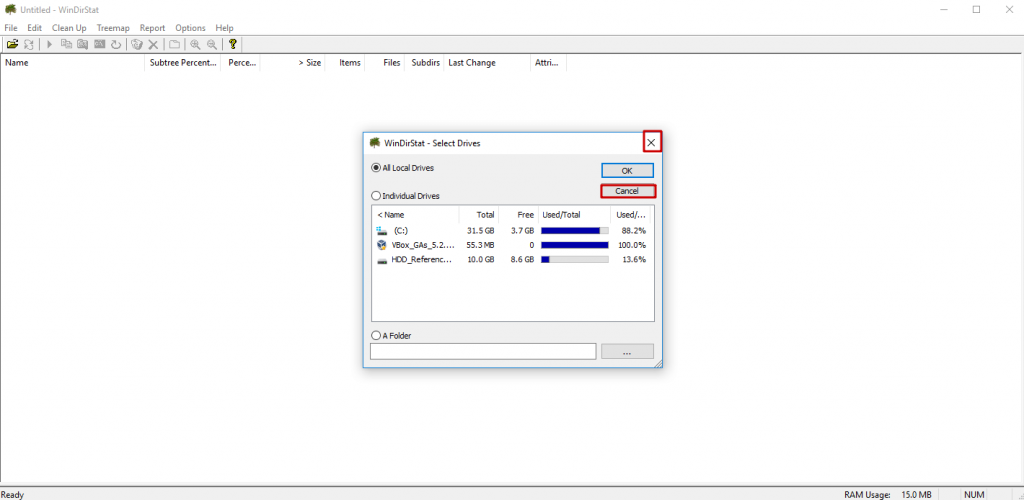Viewport: 1024px width, 500px height.
Task: Open the Treemap menu
Action: 113,28
